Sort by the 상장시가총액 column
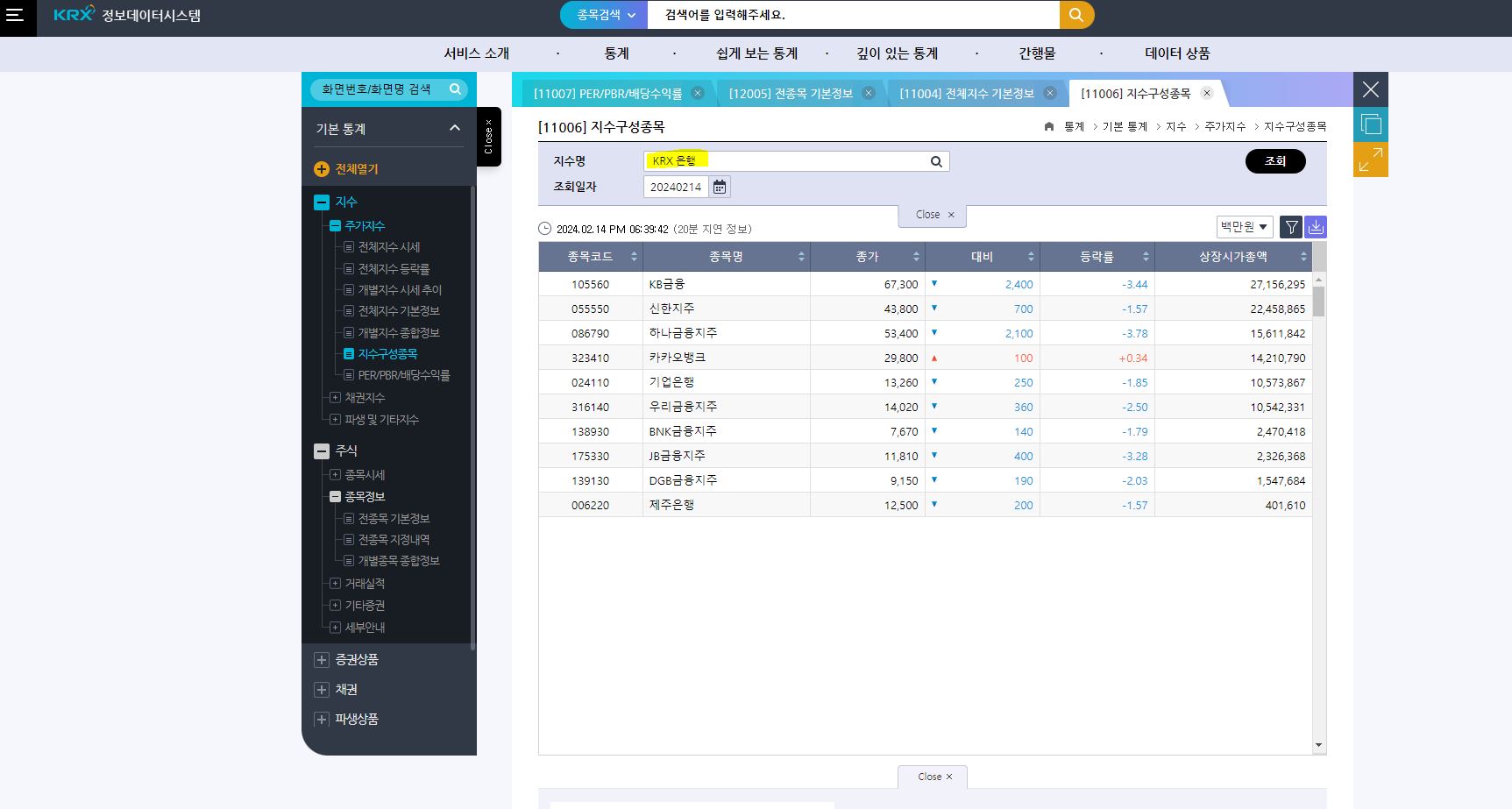This screenshot has width=1512, height=809. [1233, 257]
